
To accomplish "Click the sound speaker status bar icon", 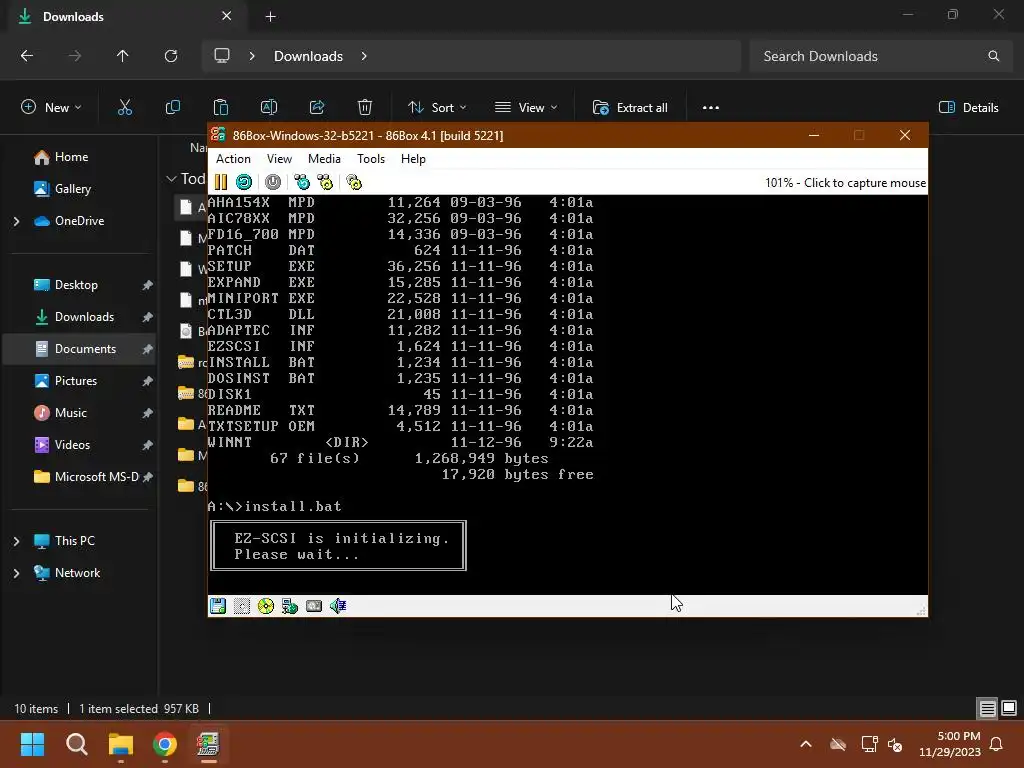I will coord(338,606).
